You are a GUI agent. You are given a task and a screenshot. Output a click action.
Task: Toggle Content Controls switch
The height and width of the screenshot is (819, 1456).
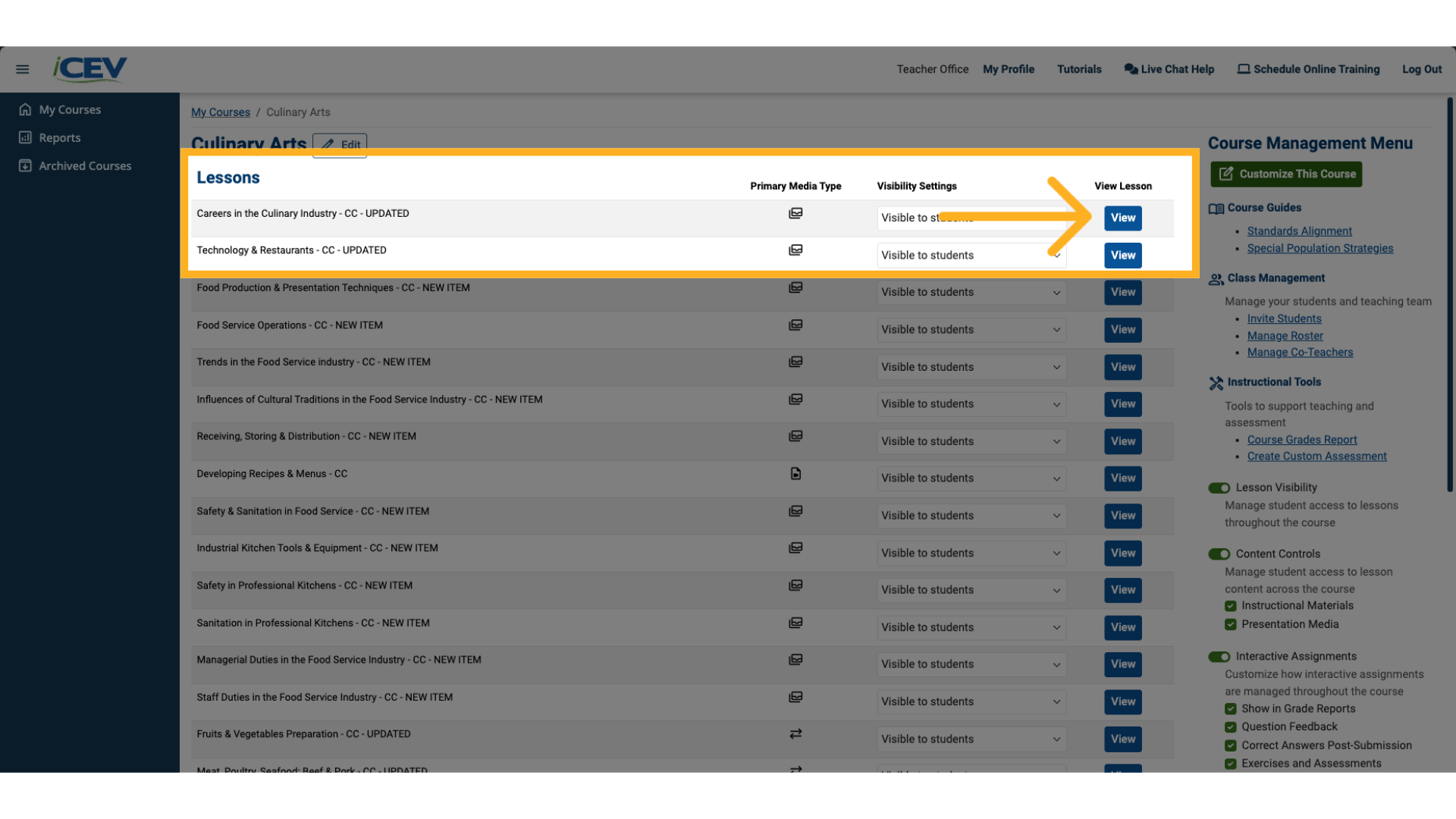pos(1219,554)
